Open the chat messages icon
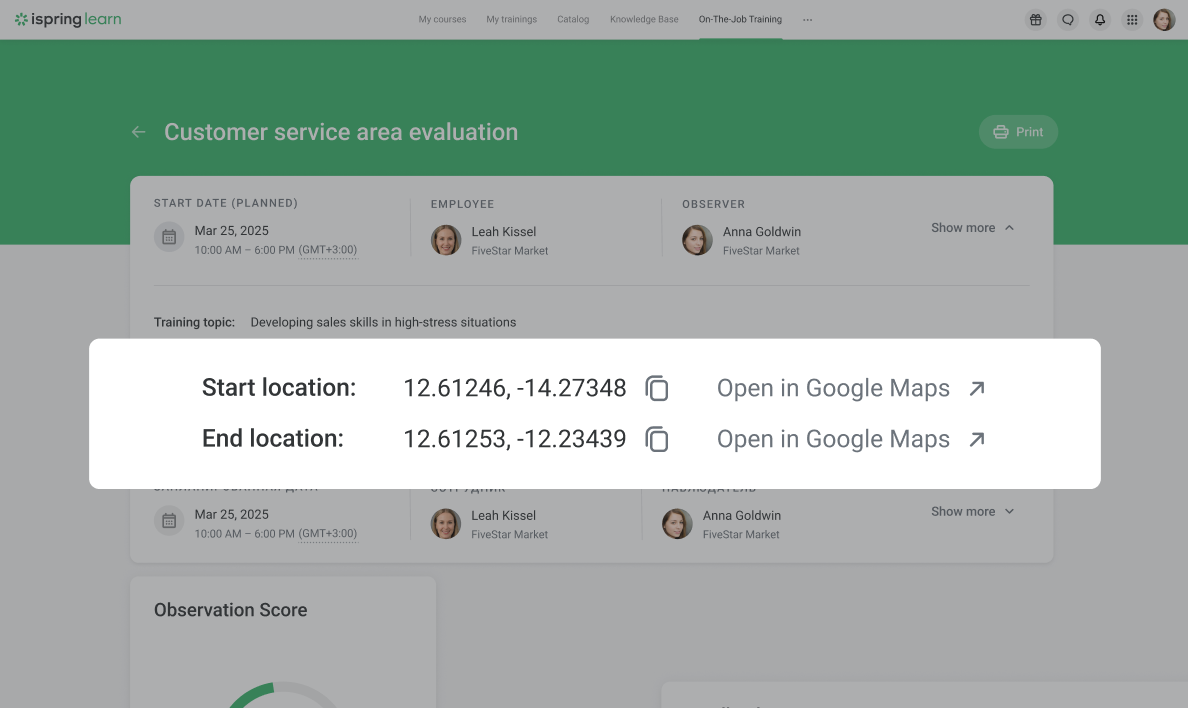1188x708 pixels. [1068, 20]
